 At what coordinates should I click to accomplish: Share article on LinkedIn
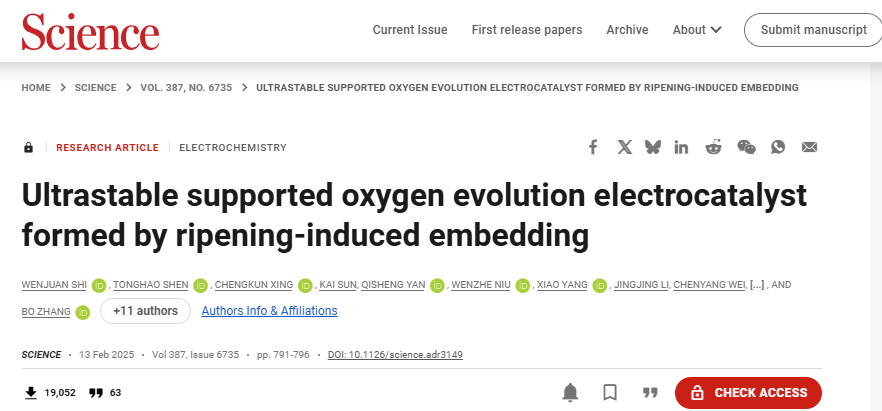click(682, 147)
